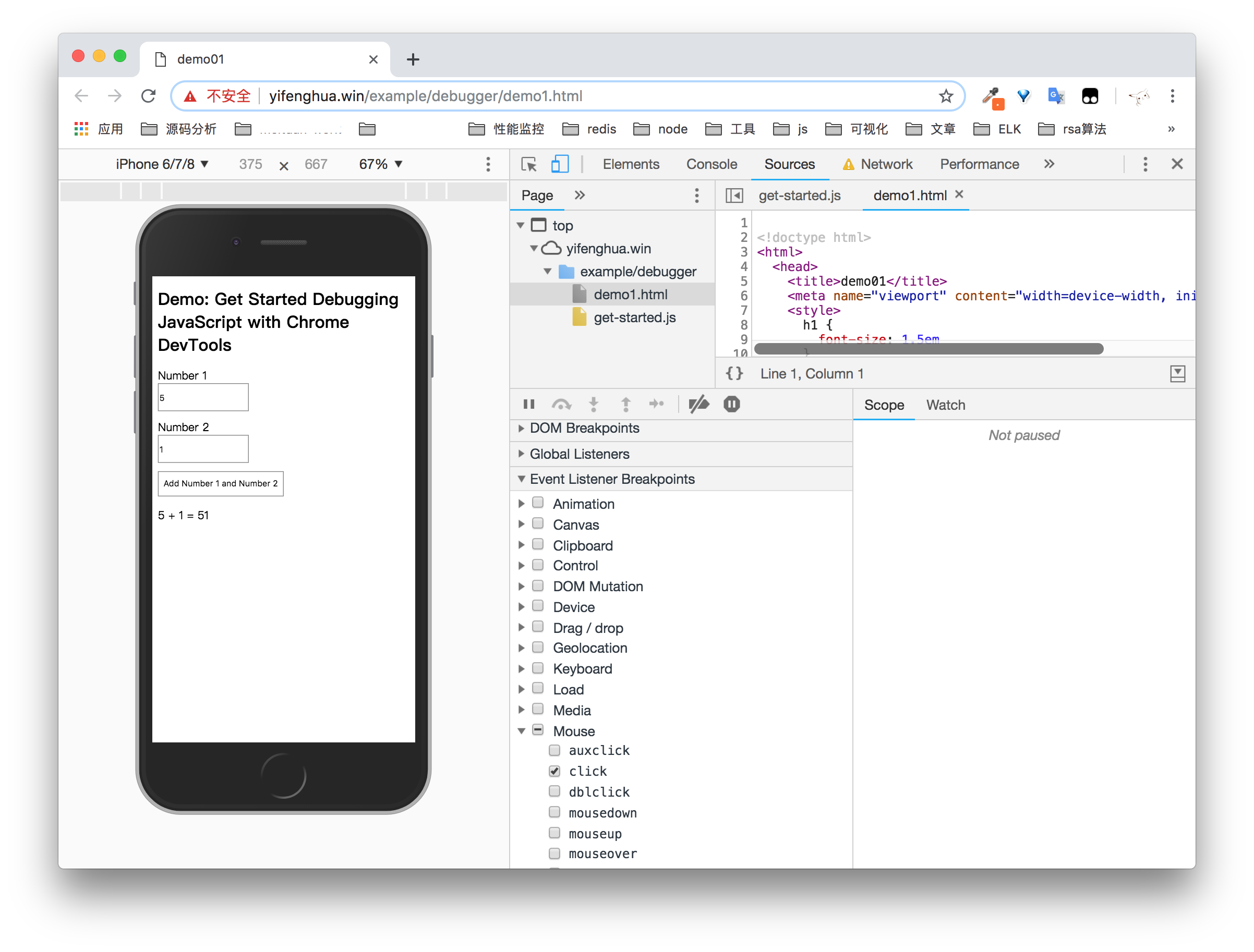Enable the Animation breakpoints checkbox
The image size is (1254, 952).
(538, 503)
